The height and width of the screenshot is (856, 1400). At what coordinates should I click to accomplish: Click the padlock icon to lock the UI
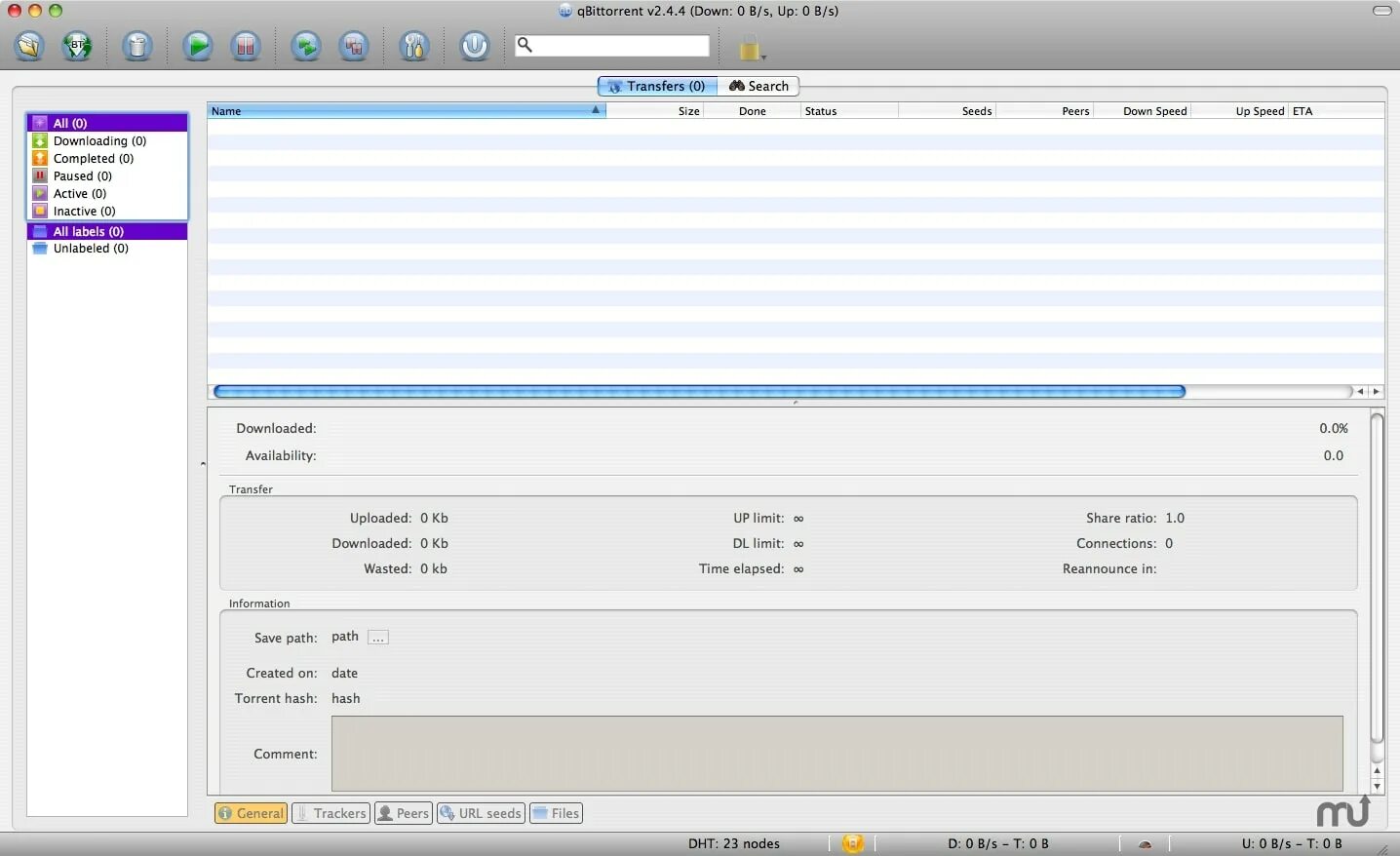pos(750,47)
